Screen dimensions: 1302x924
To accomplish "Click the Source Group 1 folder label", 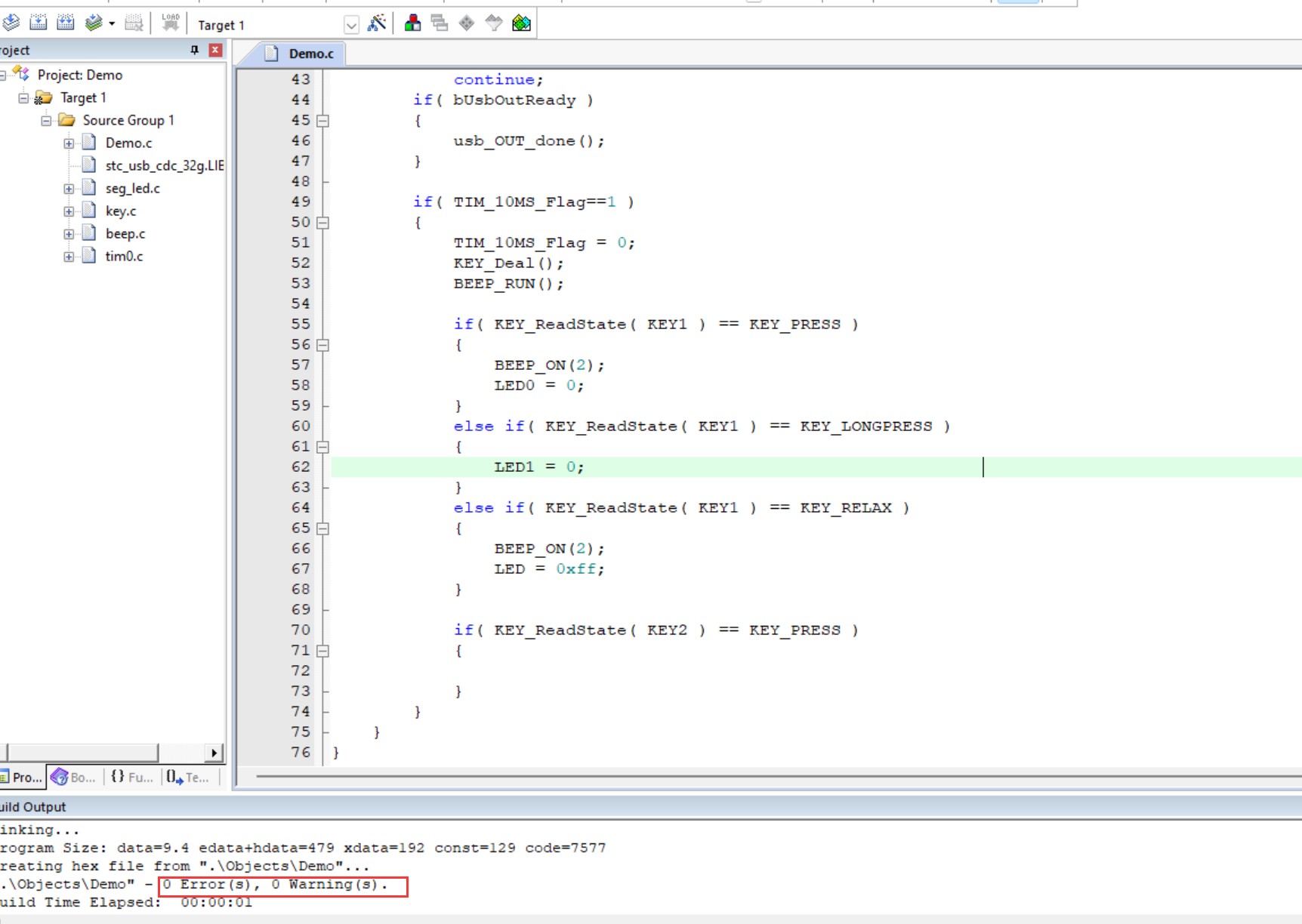I will coord(128,120).
